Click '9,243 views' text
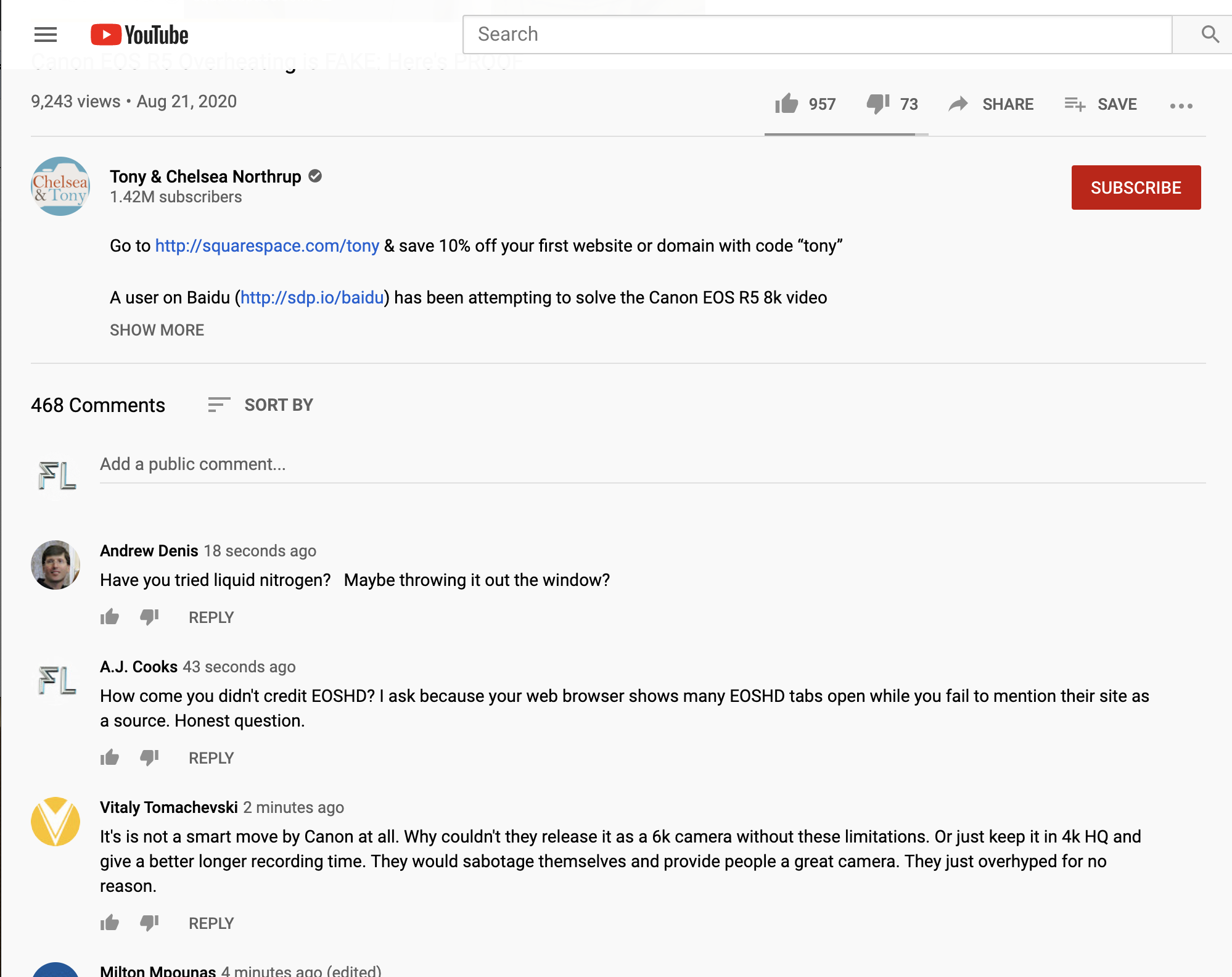Screen dimensions: 1232x977 tap(76, 101)
